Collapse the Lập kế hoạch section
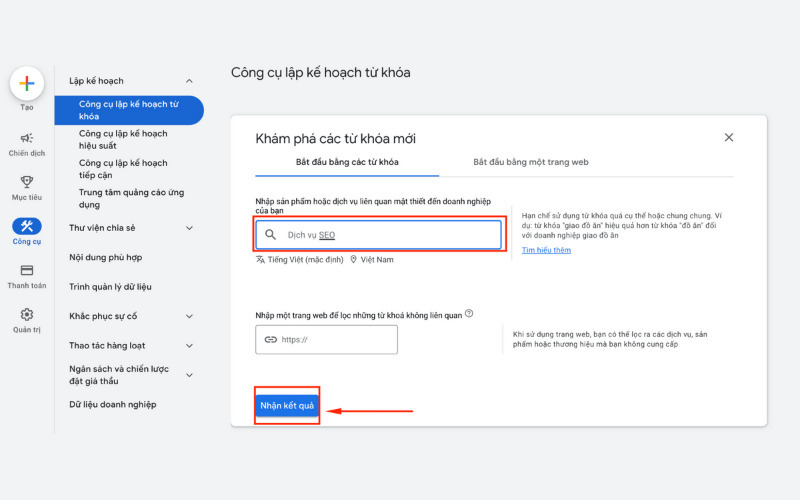The width and height of the screenshot is (800, 500). [189, 81]
